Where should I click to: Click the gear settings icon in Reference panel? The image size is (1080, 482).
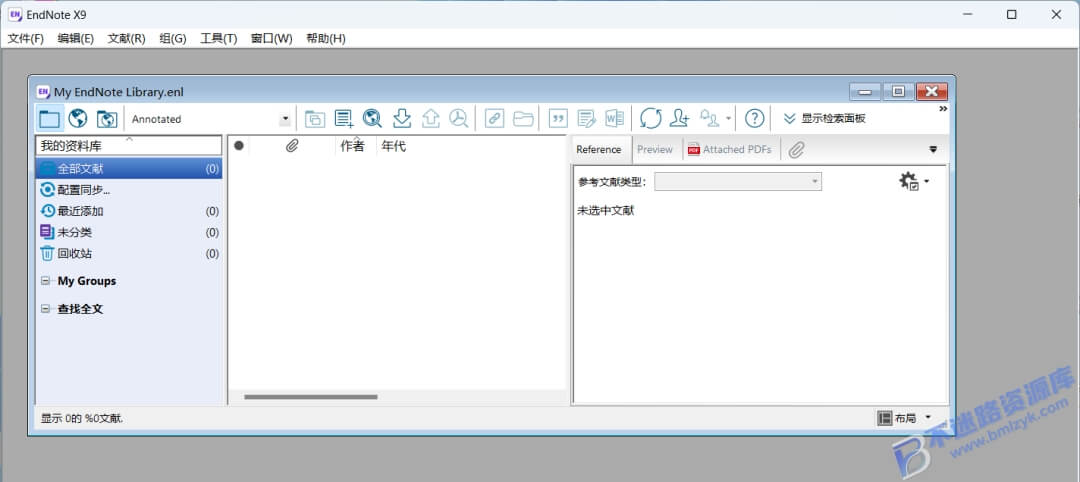pyautogui.click(x=909, y=181)
